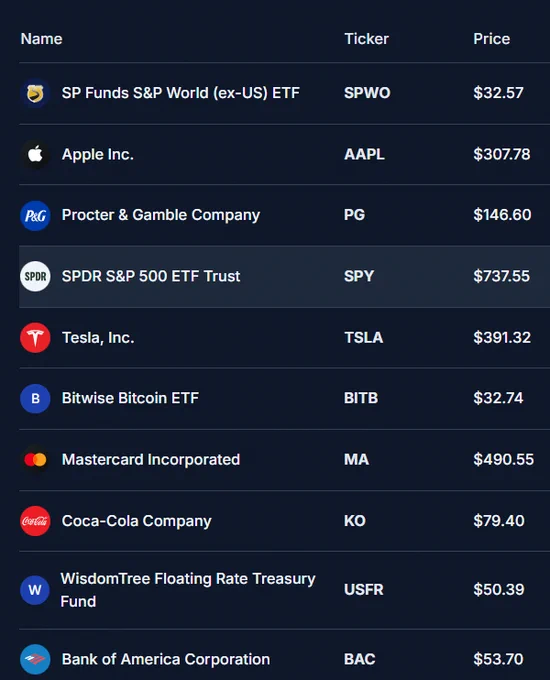Click the SPDR logo icon
Screen dimensions: 550x680
35,276
